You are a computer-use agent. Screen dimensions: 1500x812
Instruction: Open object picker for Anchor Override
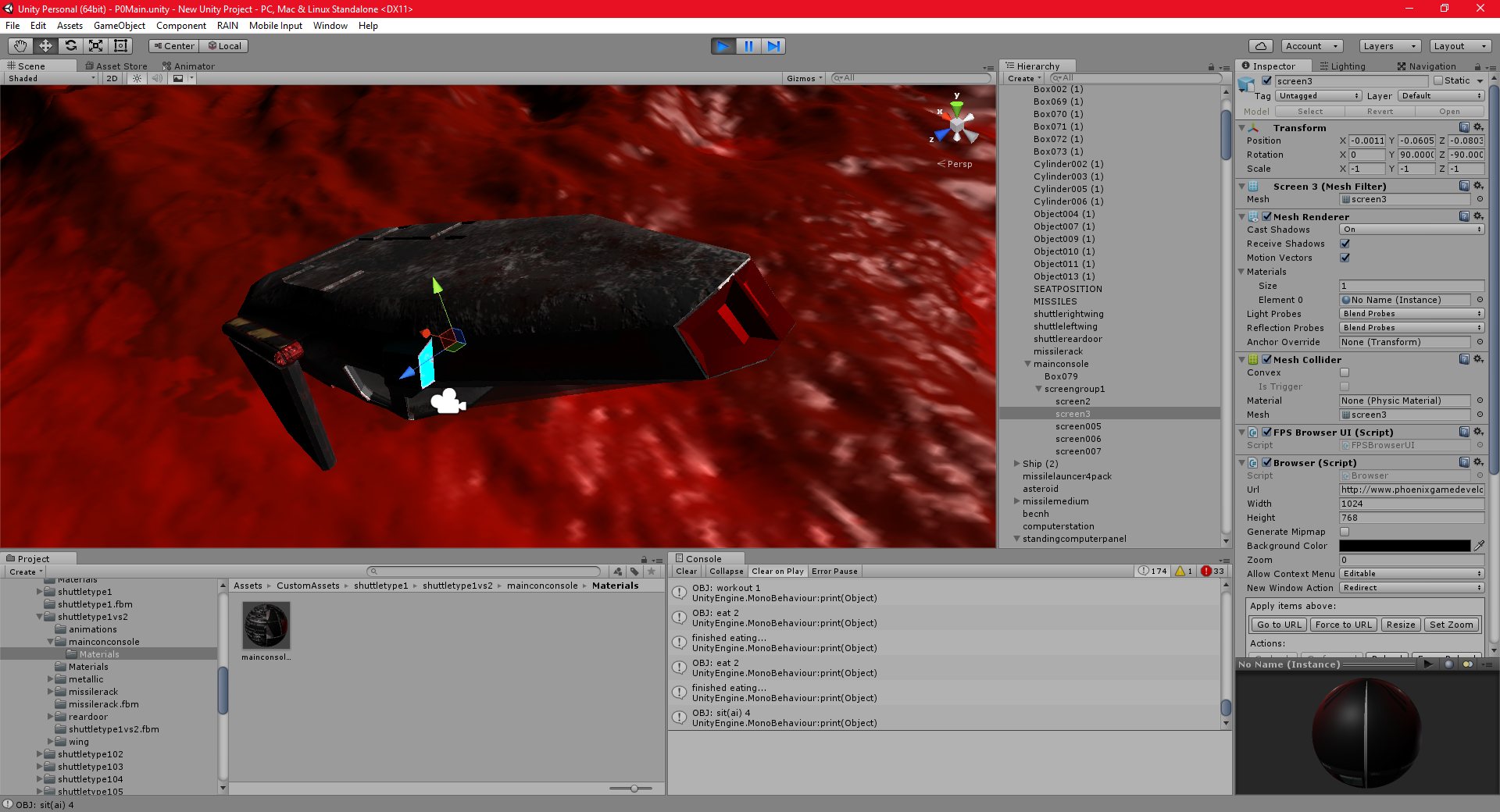tap(1480, 342)
